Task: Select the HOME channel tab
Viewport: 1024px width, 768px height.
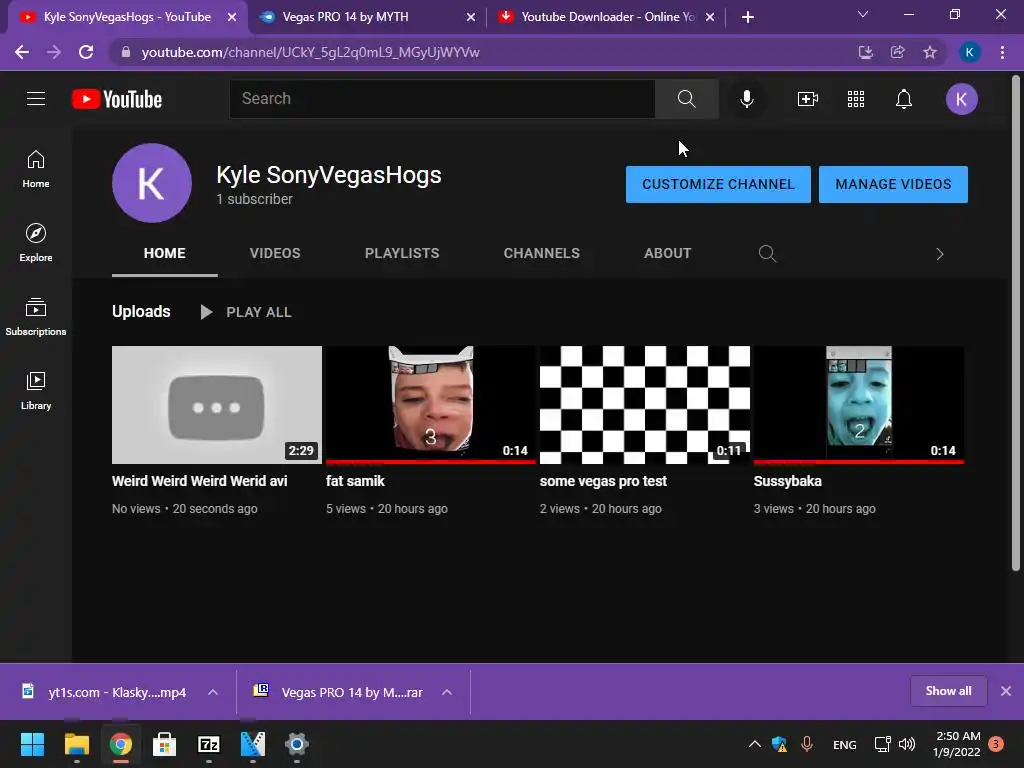Action: (165, 253)
